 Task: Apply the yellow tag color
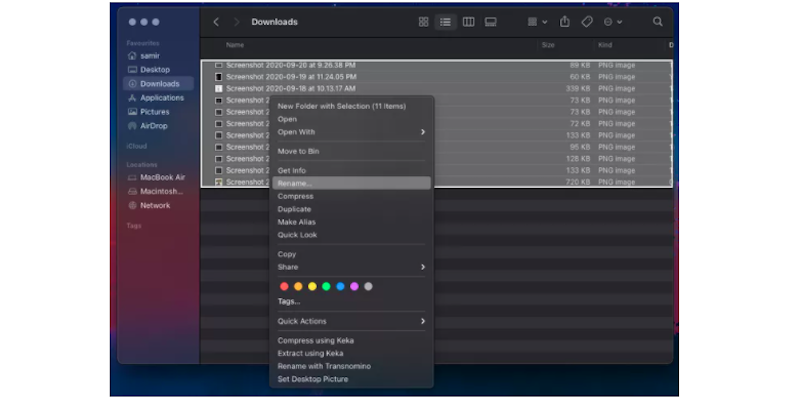coord(312,286)
